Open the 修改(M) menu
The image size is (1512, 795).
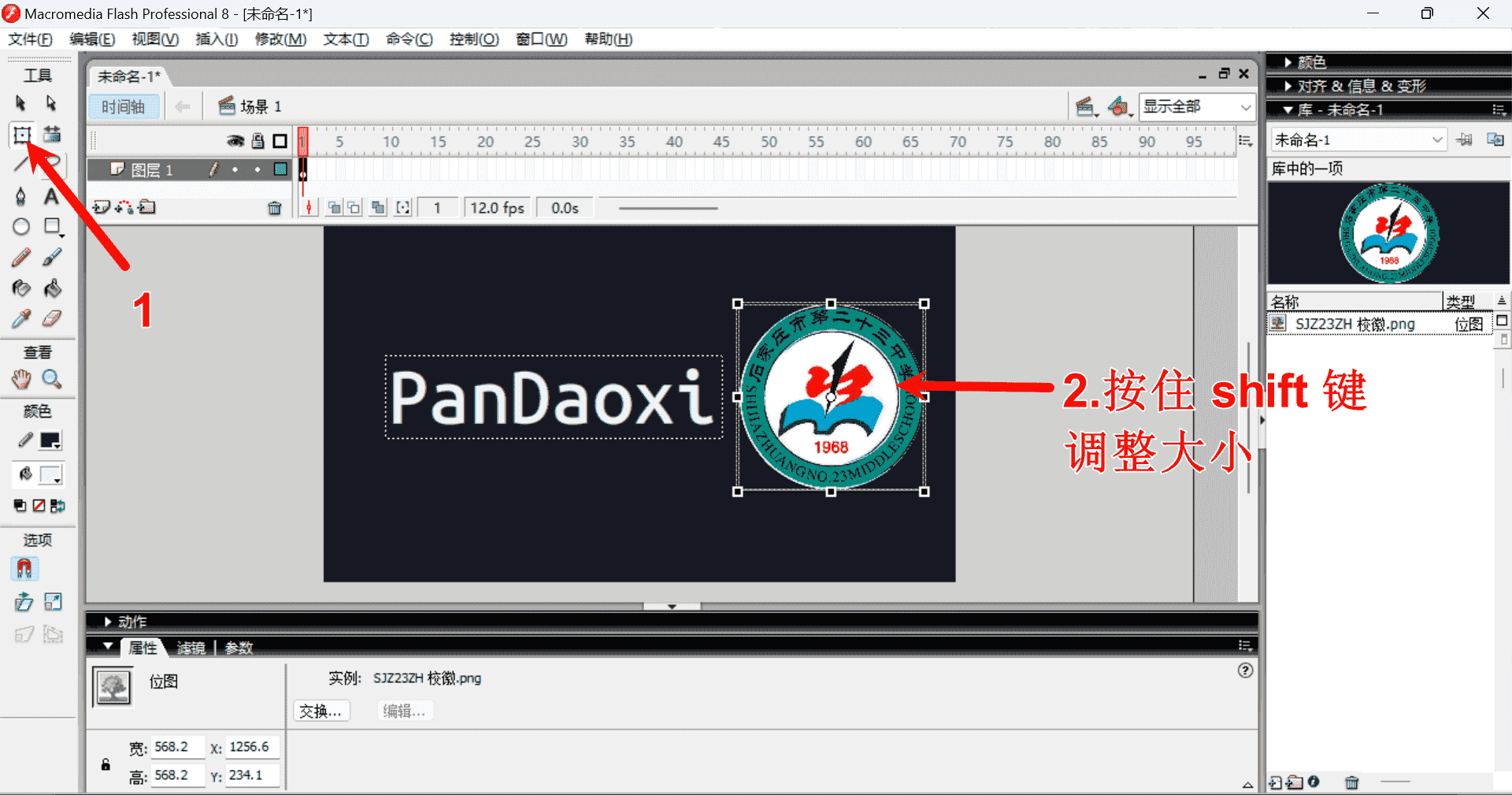click(x=280, y=39)
